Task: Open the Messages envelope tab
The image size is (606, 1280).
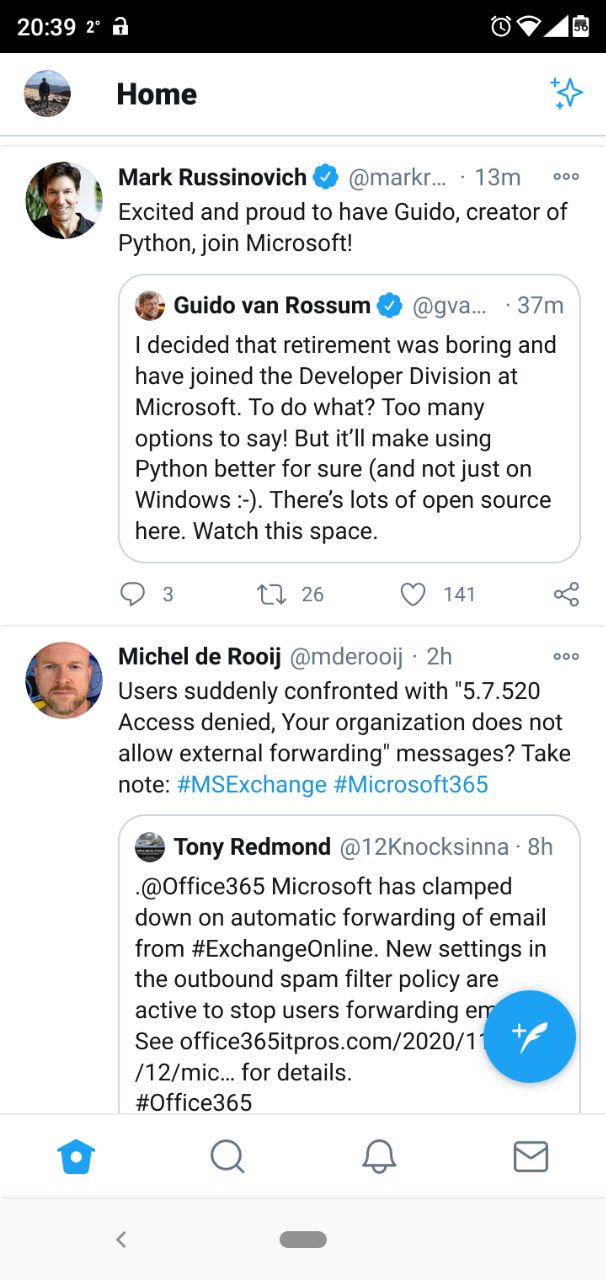Action: click(x=530, y=1156)
